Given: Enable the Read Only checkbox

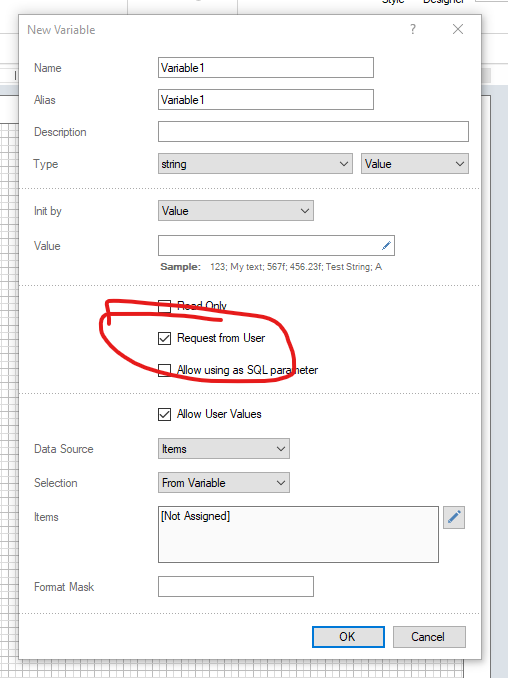Looking at the screenshot, I should point(164,306).
